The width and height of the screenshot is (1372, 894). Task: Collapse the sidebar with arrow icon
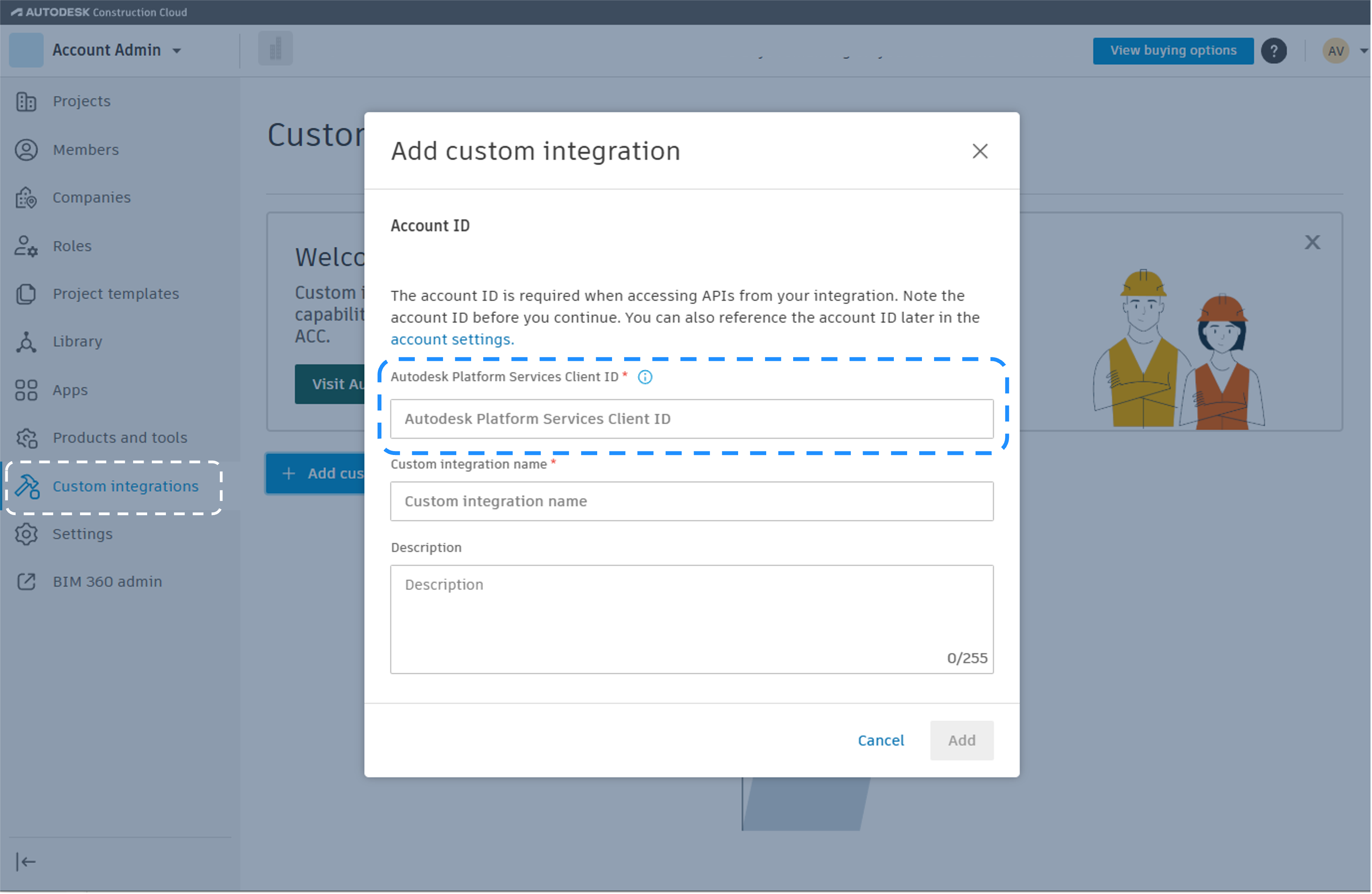[x=26, y=862]
